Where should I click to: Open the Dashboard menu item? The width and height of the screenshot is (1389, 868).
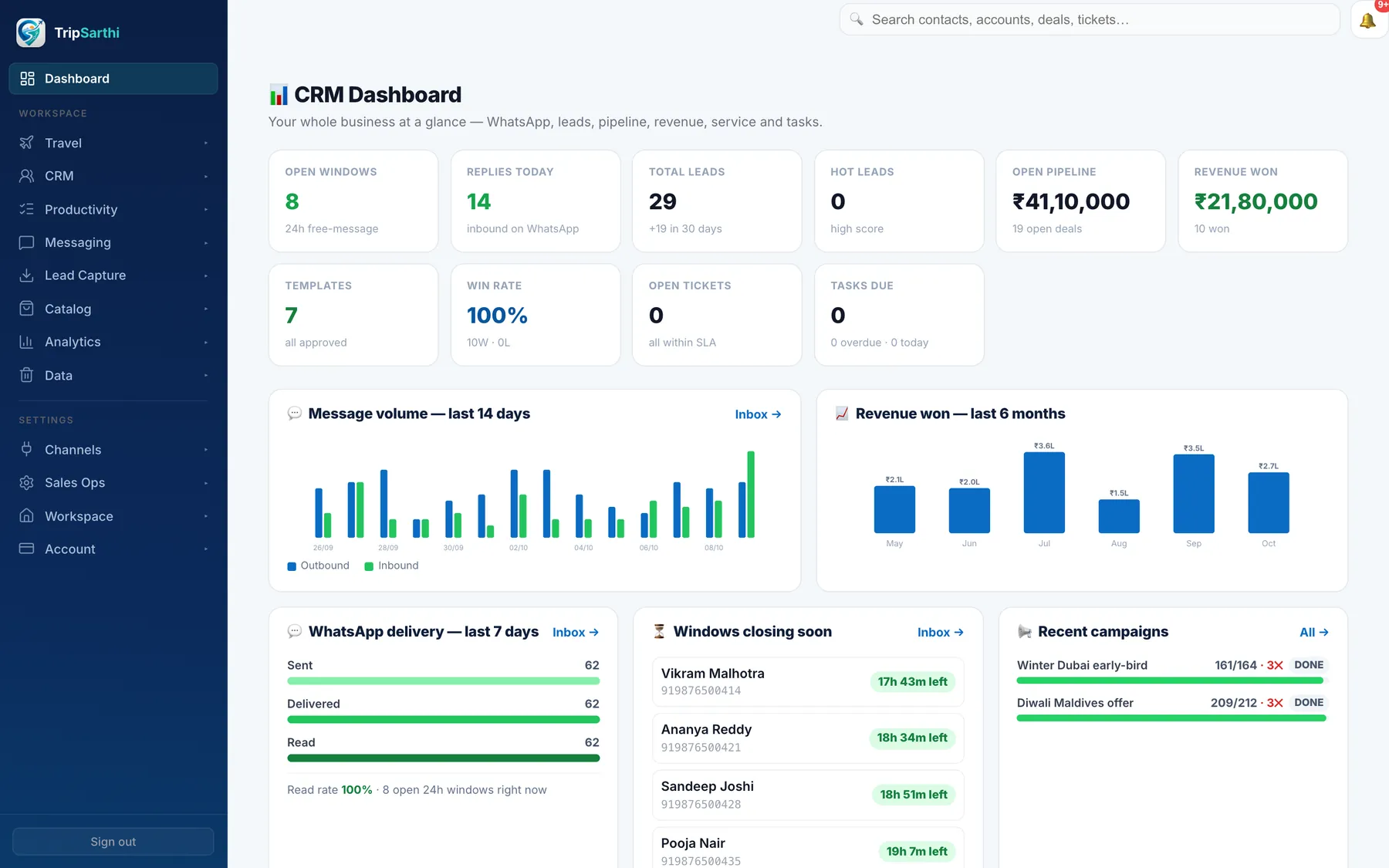pos(113,79)
